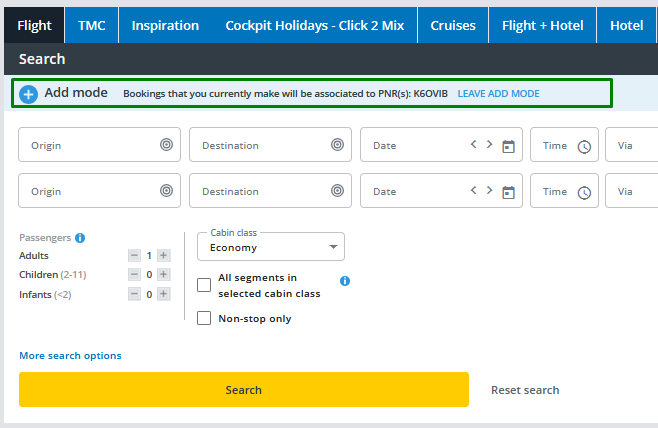Open calendar picker in first Date field
Viewport: 658px width, 428px height.
point(508,146)
